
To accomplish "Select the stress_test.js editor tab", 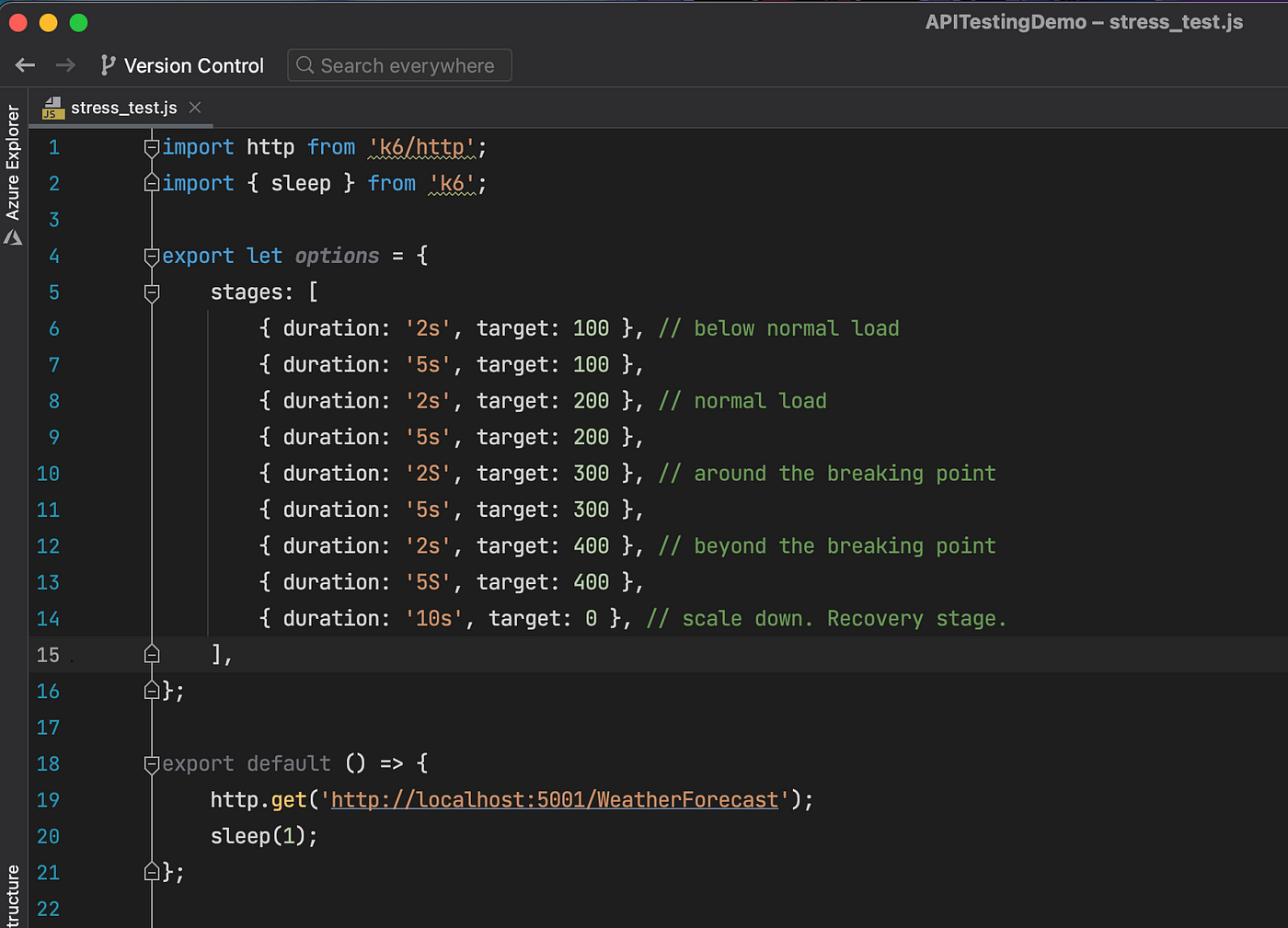I will click(x=123, y=108).
